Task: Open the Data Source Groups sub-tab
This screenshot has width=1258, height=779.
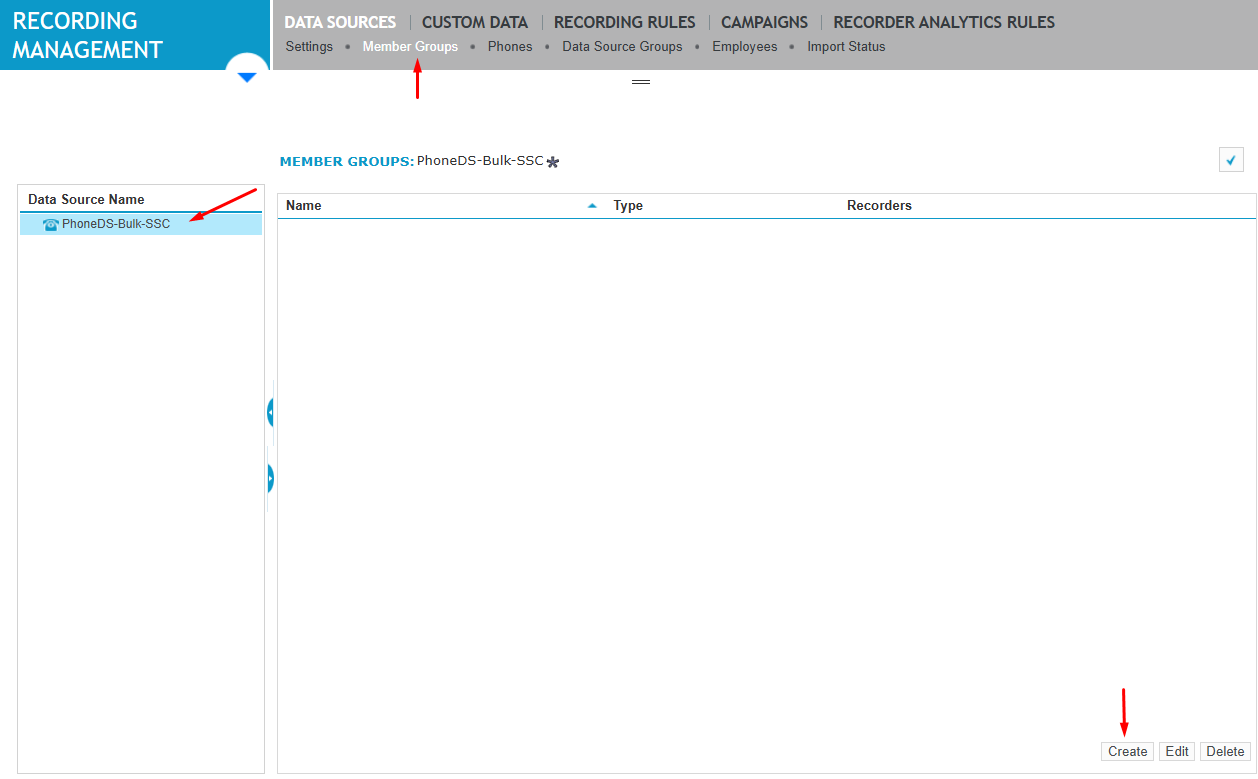Action: pos(622,47)
